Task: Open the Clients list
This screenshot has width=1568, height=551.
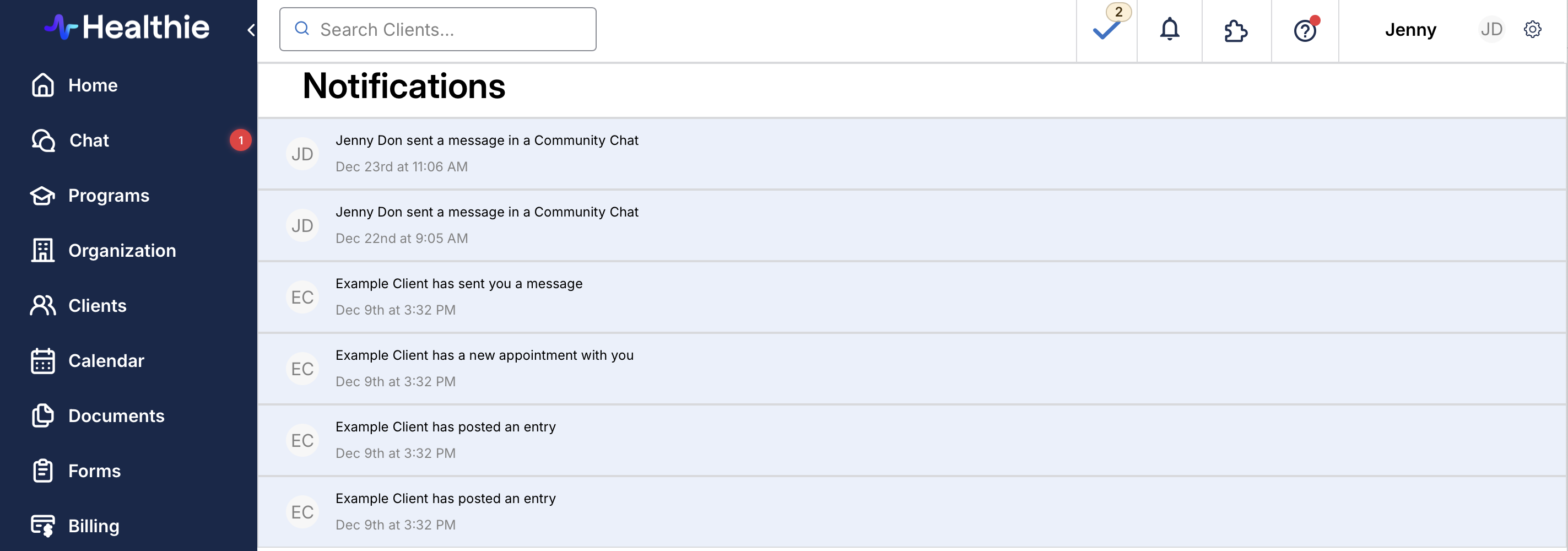Action: click(x=98, y=306)
